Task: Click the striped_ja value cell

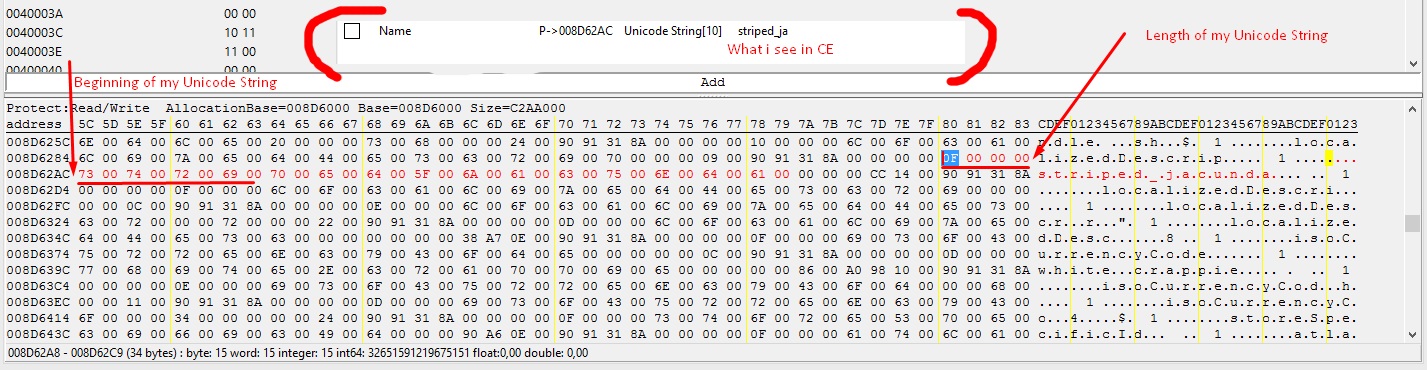Action: click(769, 31)
